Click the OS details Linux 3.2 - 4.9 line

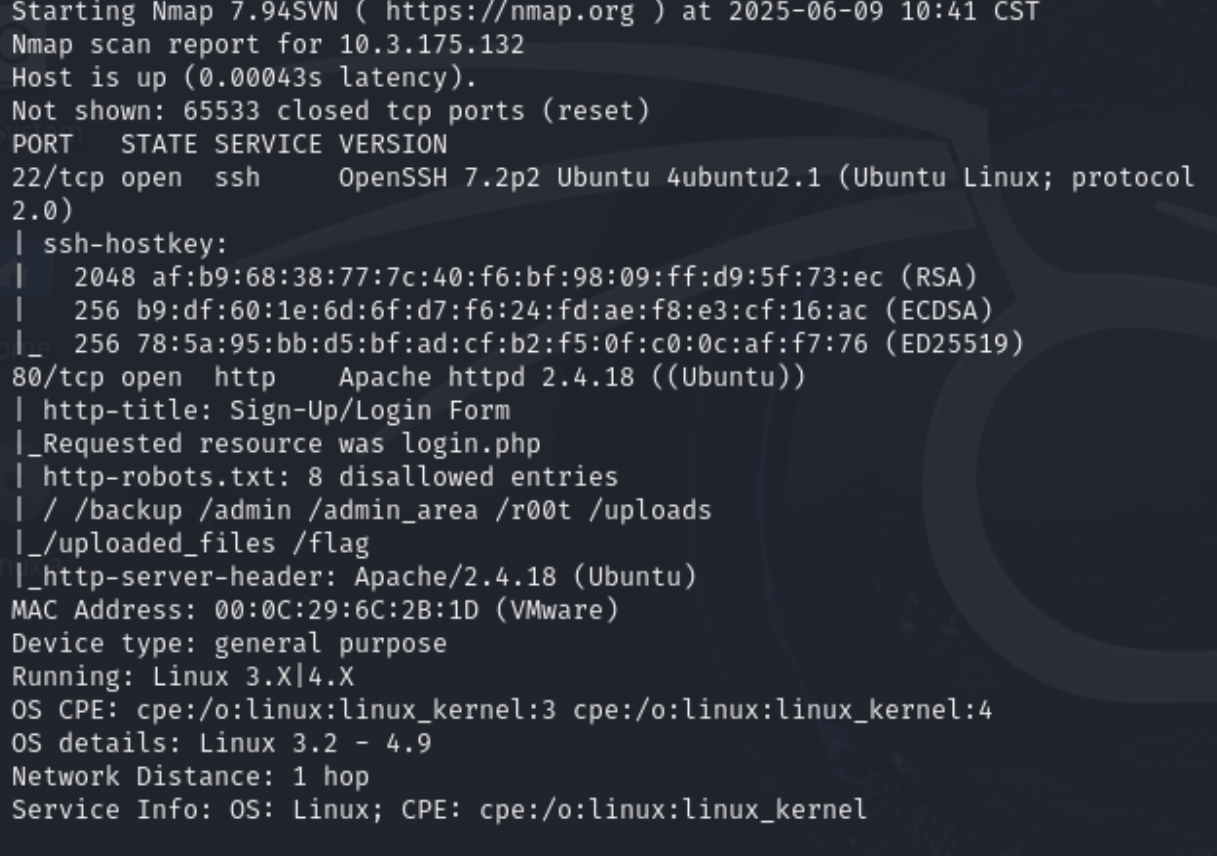click(x=221, y=742)
